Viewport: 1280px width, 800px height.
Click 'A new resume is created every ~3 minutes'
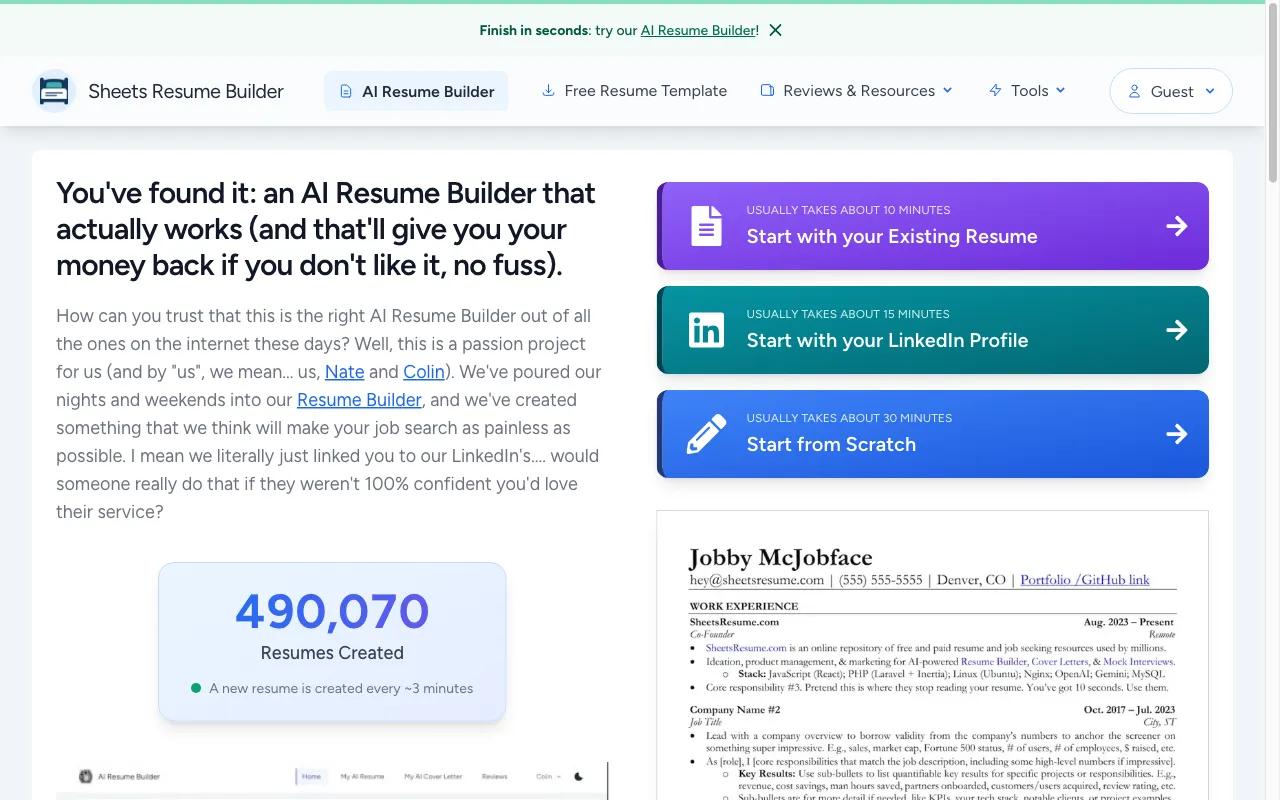pyautogui.click(x=341, y=688)
